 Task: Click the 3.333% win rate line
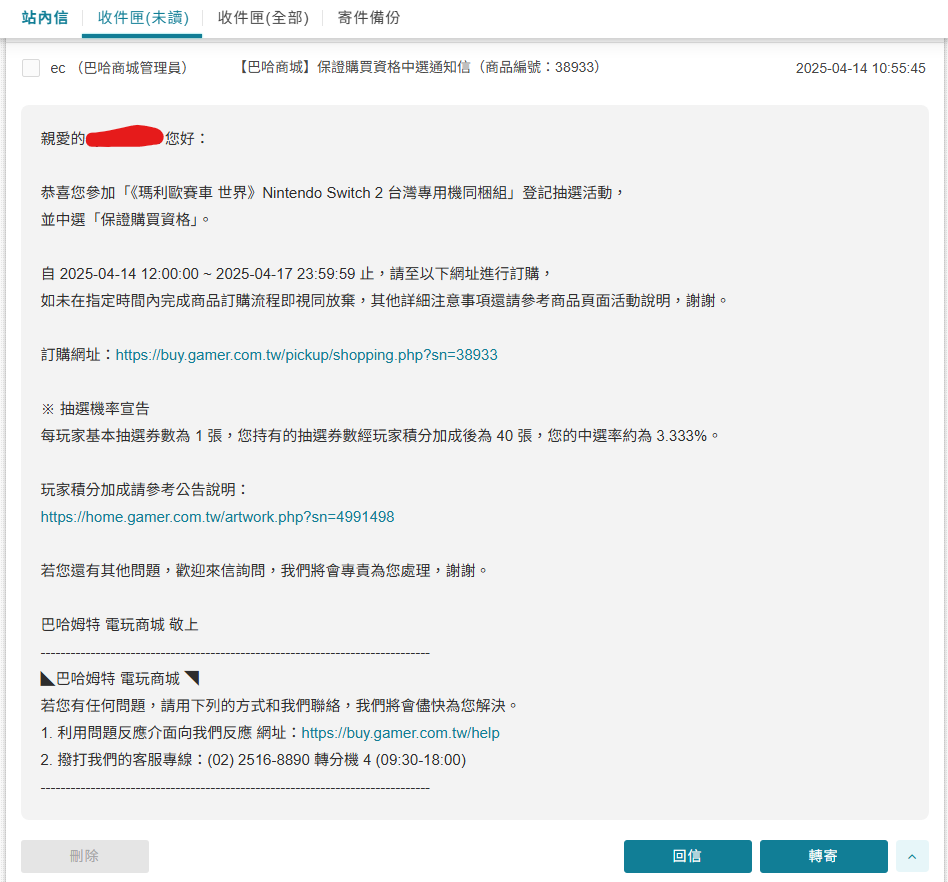[380, 436]
